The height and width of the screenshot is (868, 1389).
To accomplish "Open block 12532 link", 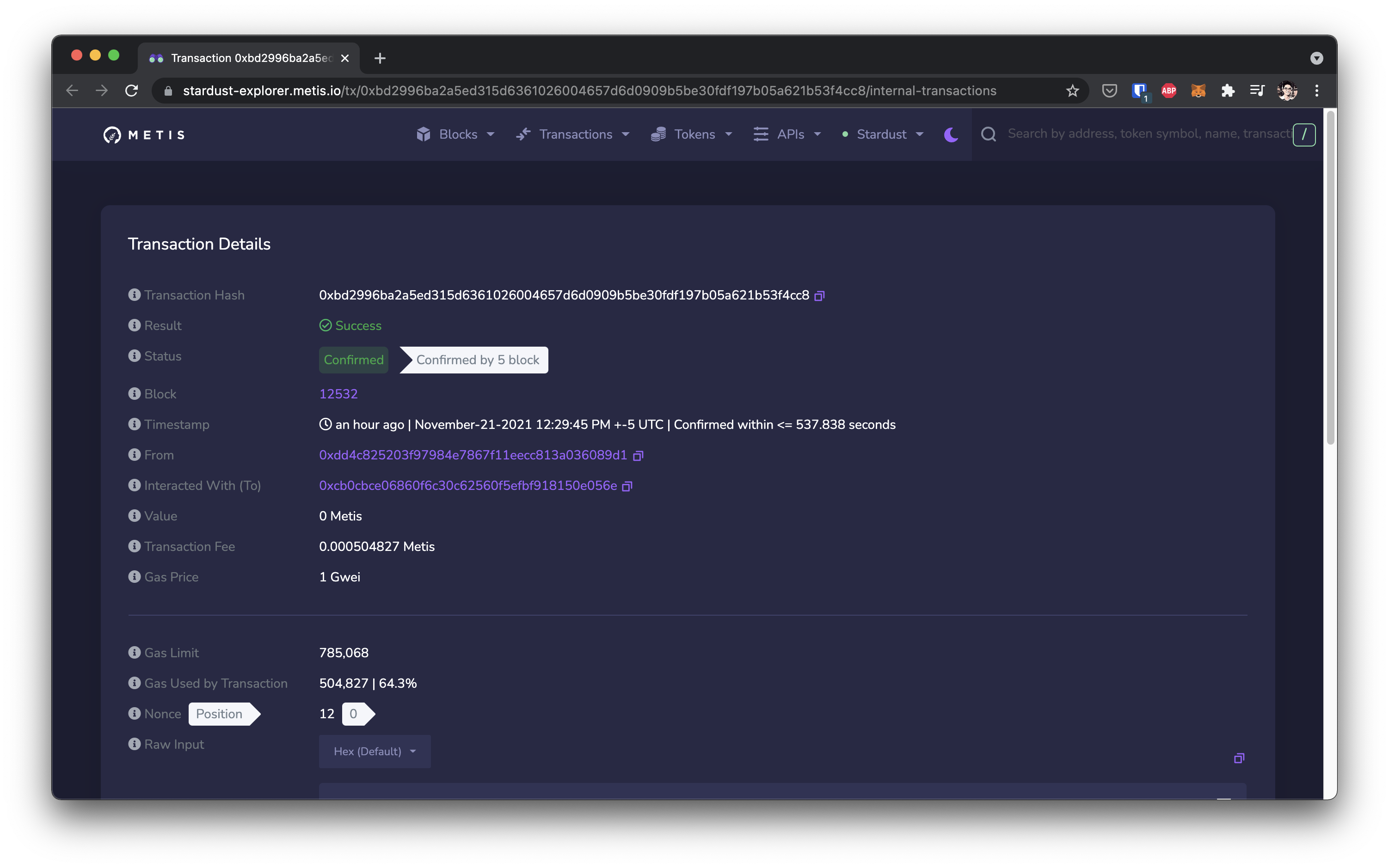I will pyautogui.click(x=338, y=394).
